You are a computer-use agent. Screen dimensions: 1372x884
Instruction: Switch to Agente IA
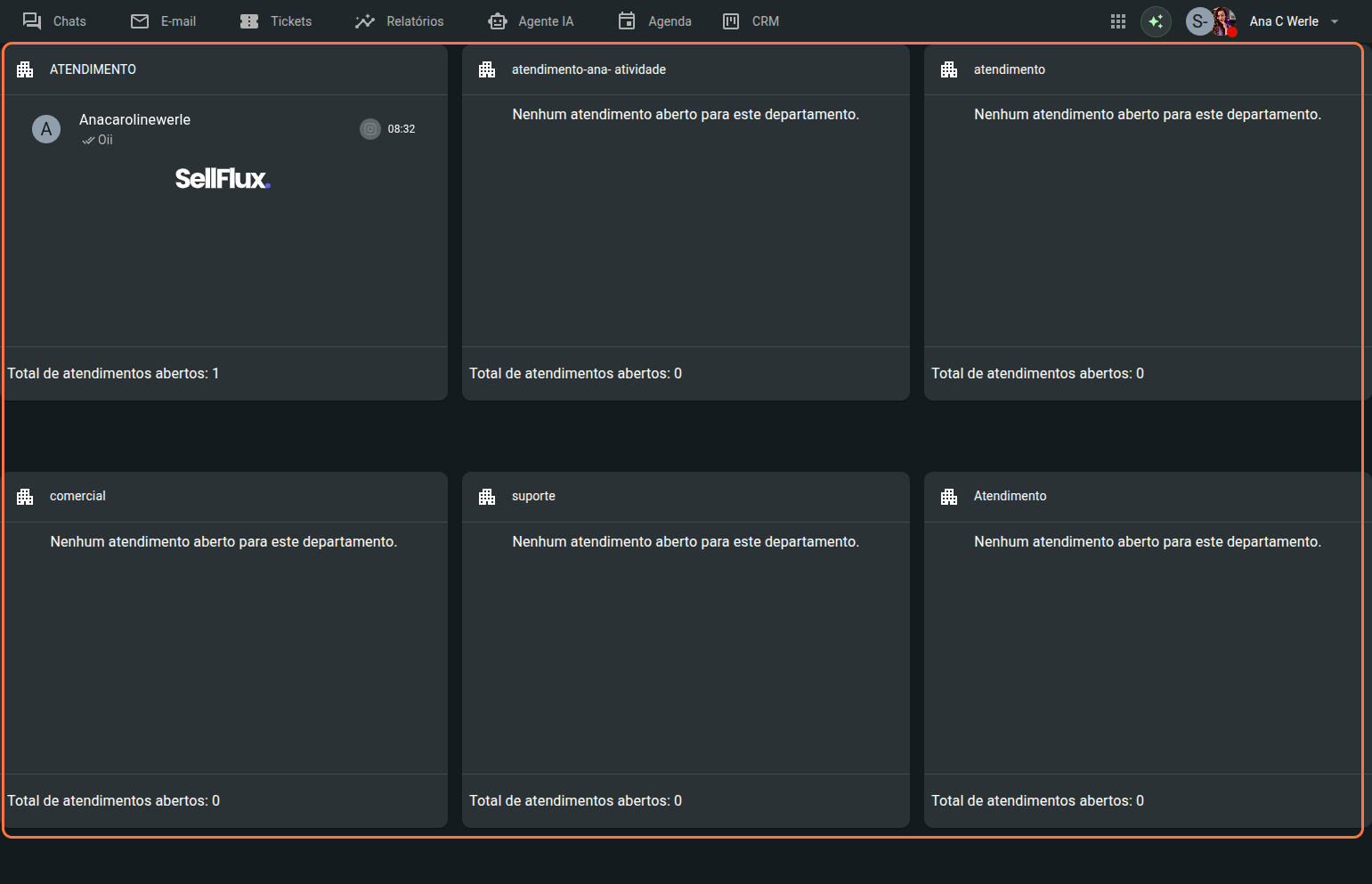531,21
